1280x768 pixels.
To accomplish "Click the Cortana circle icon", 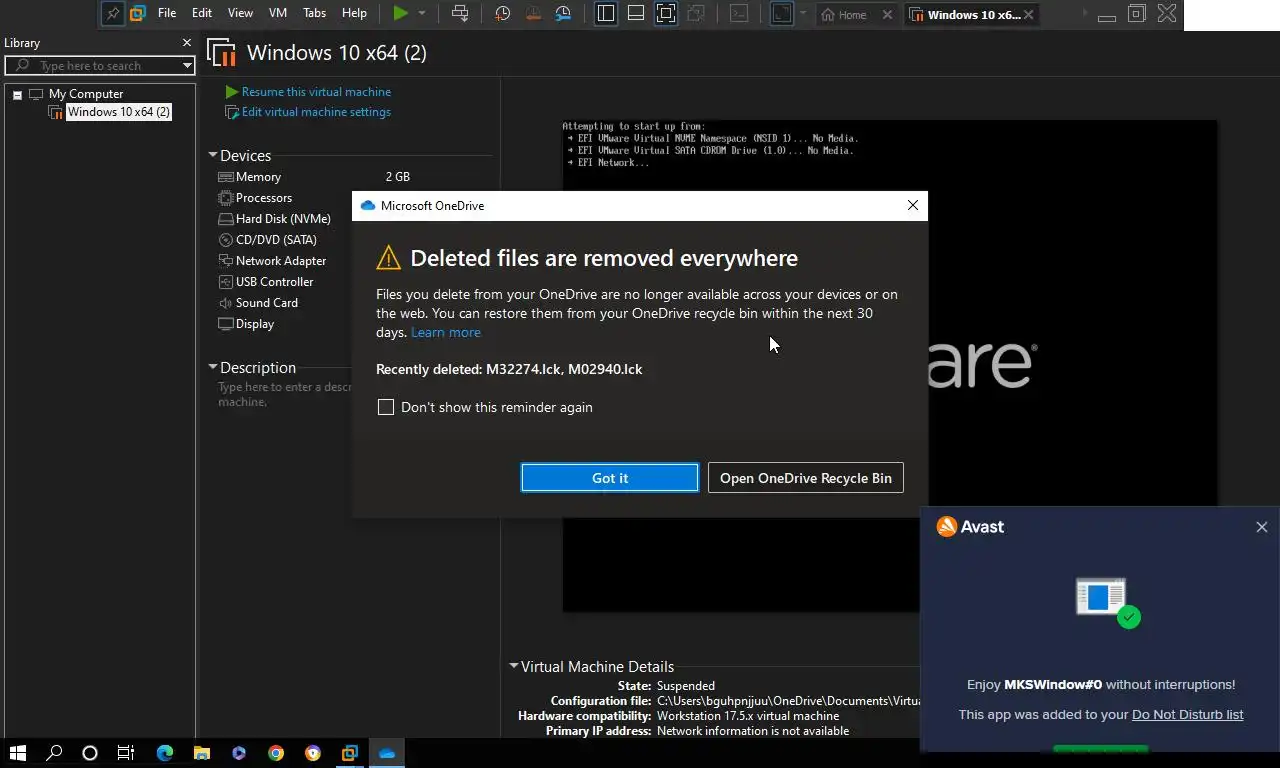I will pyautogui.click(x=90, y=753).
